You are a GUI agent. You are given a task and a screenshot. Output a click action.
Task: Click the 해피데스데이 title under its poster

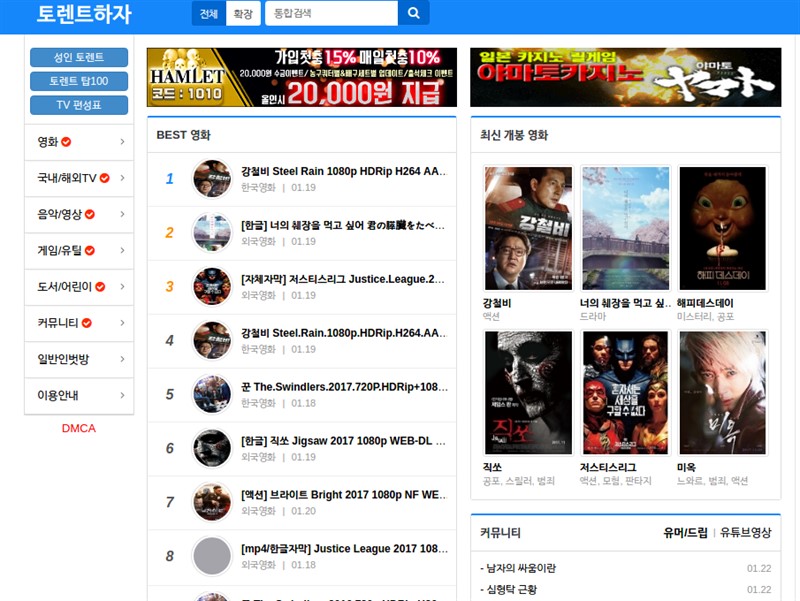click(705, 303)
